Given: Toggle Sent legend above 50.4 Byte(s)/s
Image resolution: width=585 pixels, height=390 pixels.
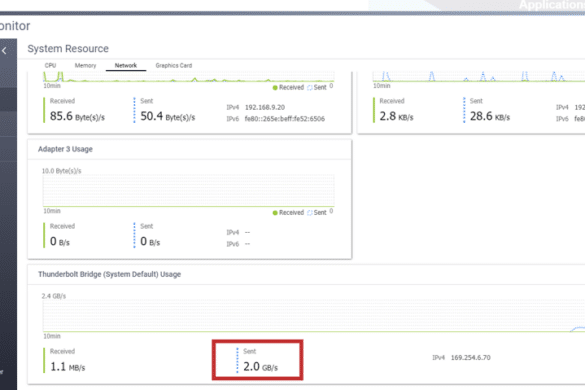Looking at the screenshot, I should tap(317, 88).
